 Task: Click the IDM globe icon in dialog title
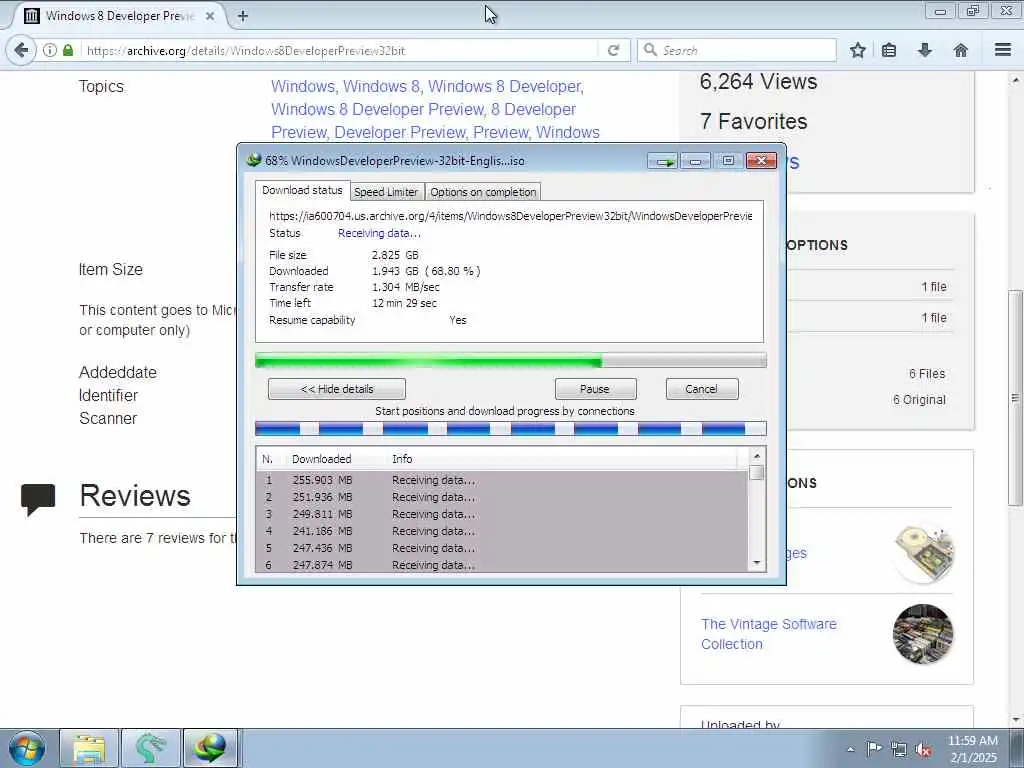(x=253, y=161)
